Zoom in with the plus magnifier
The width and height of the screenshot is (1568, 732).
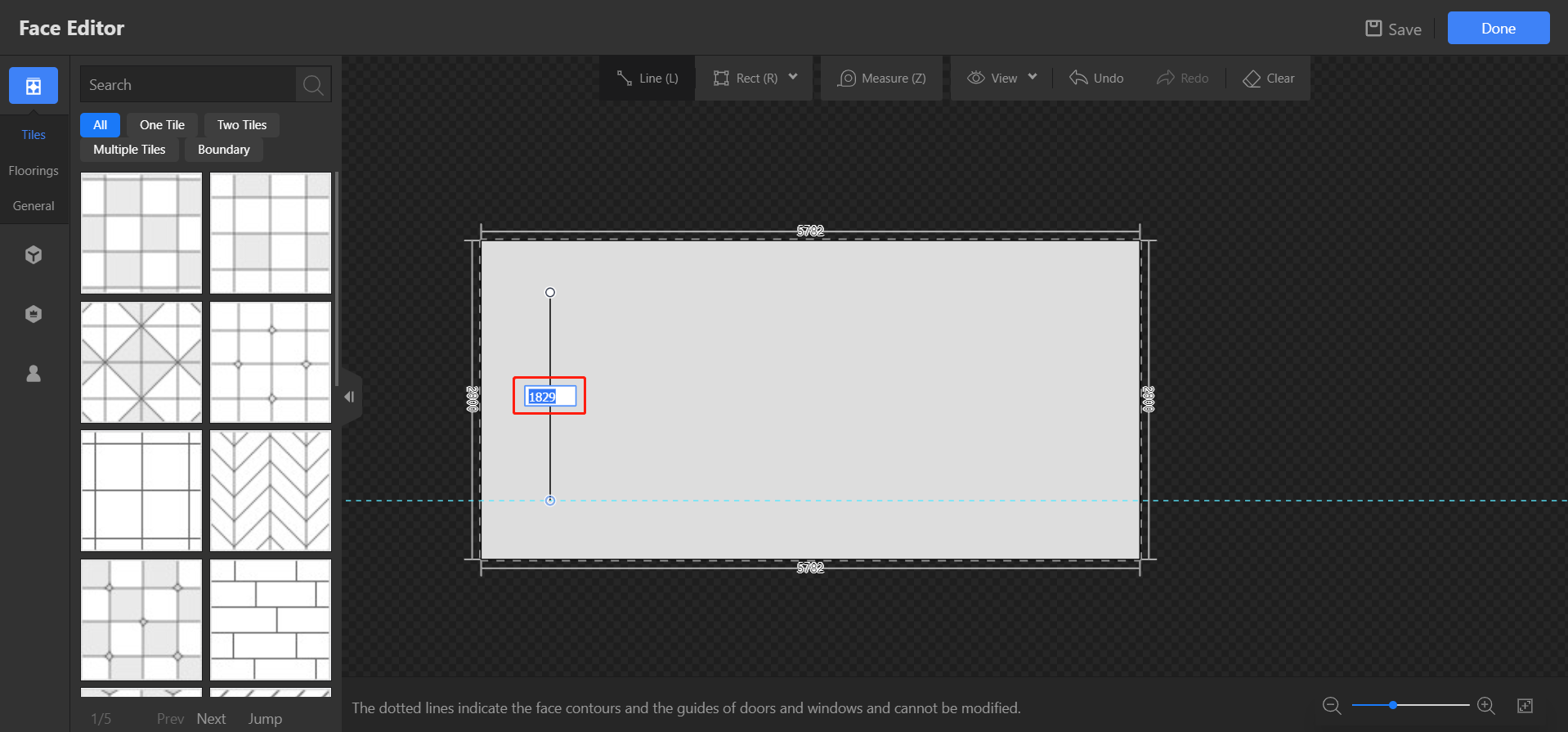[1486, 705]
